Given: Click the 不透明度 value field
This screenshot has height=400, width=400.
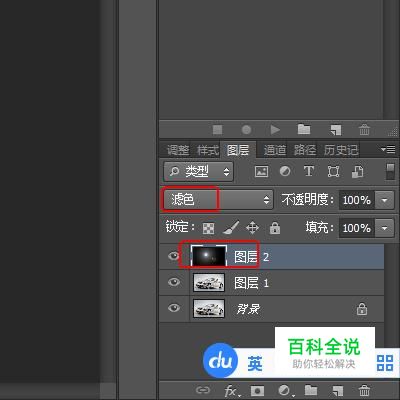Looking at the screenshot, I should (x=357, y=200).
